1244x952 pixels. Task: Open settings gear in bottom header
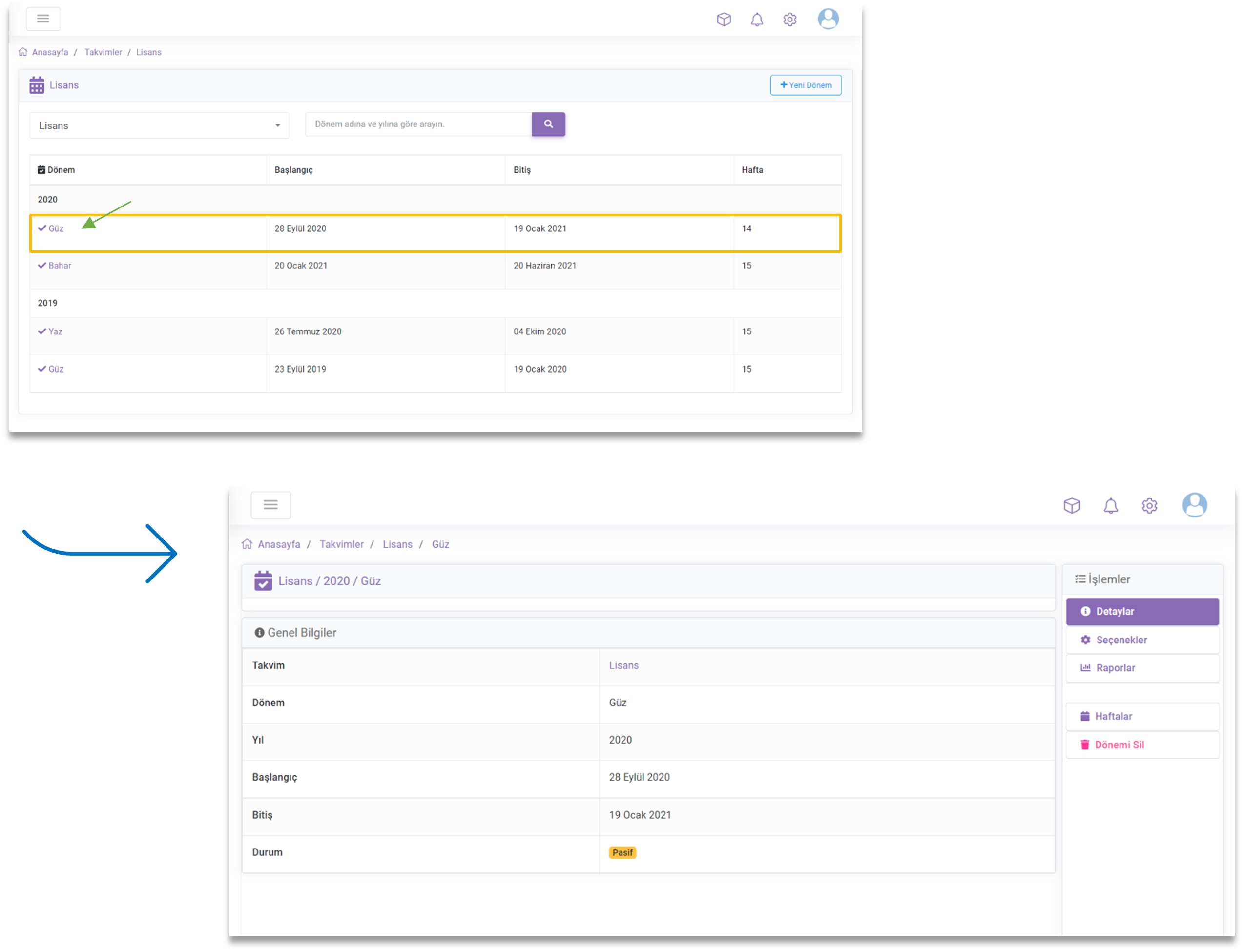1149,505
